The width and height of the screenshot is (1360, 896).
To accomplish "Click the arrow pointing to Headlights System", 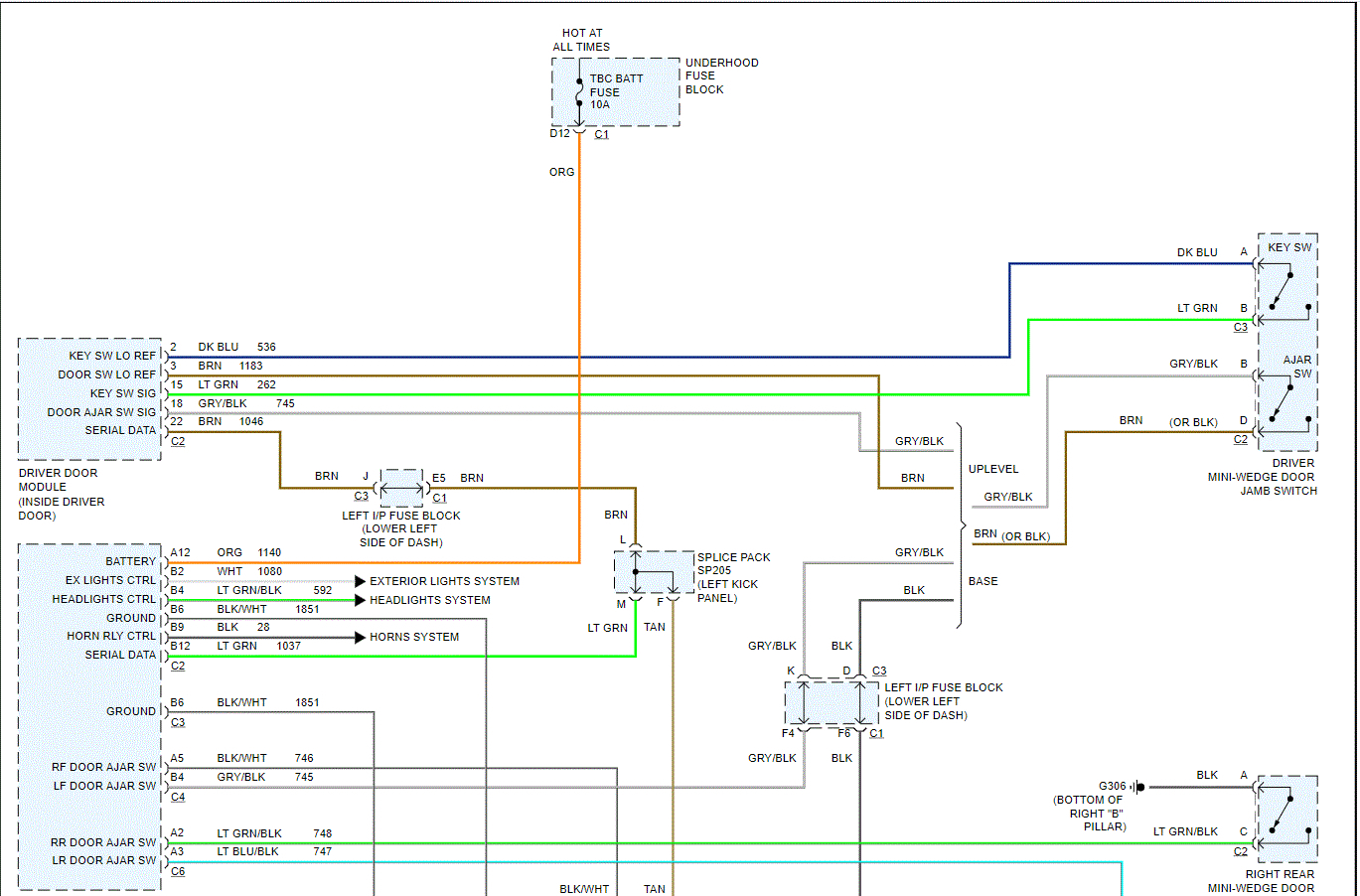I will tap(360, 600).
